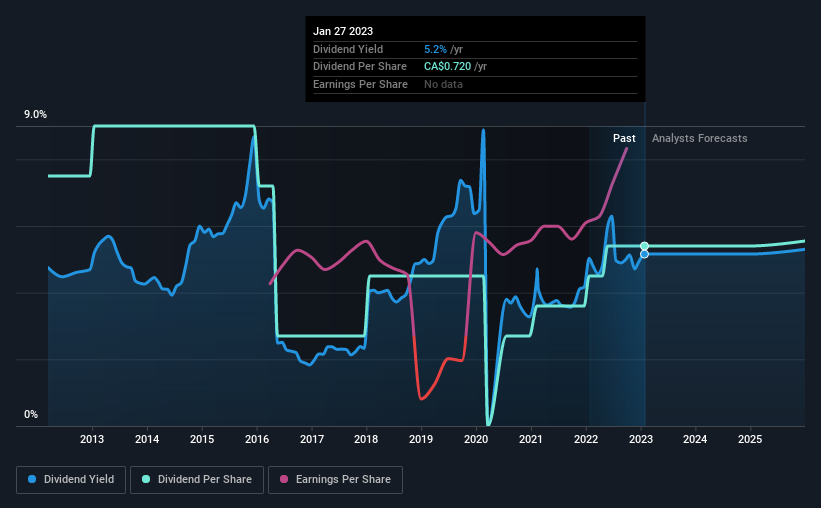Image resolution: width=821 pixels, height=508 pixels.
Task: Click the 2015 x-axis label
Action: pos(202,439)
